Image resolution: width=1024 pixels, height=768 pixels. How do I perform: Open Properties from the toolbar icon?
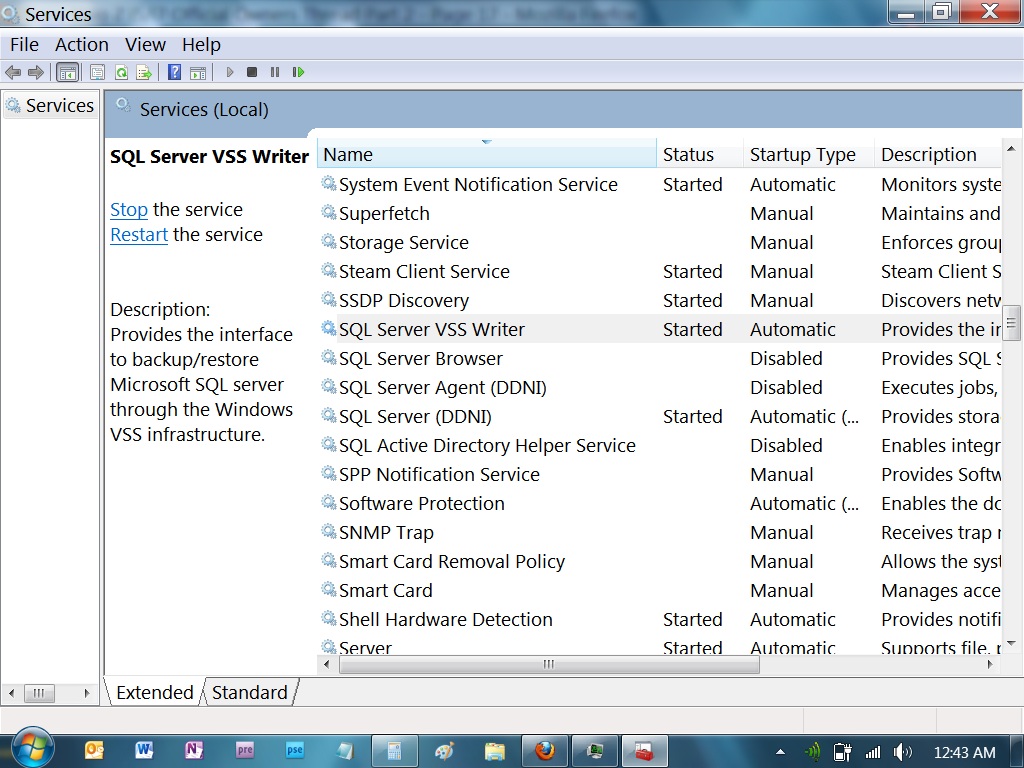coord(97,72)
